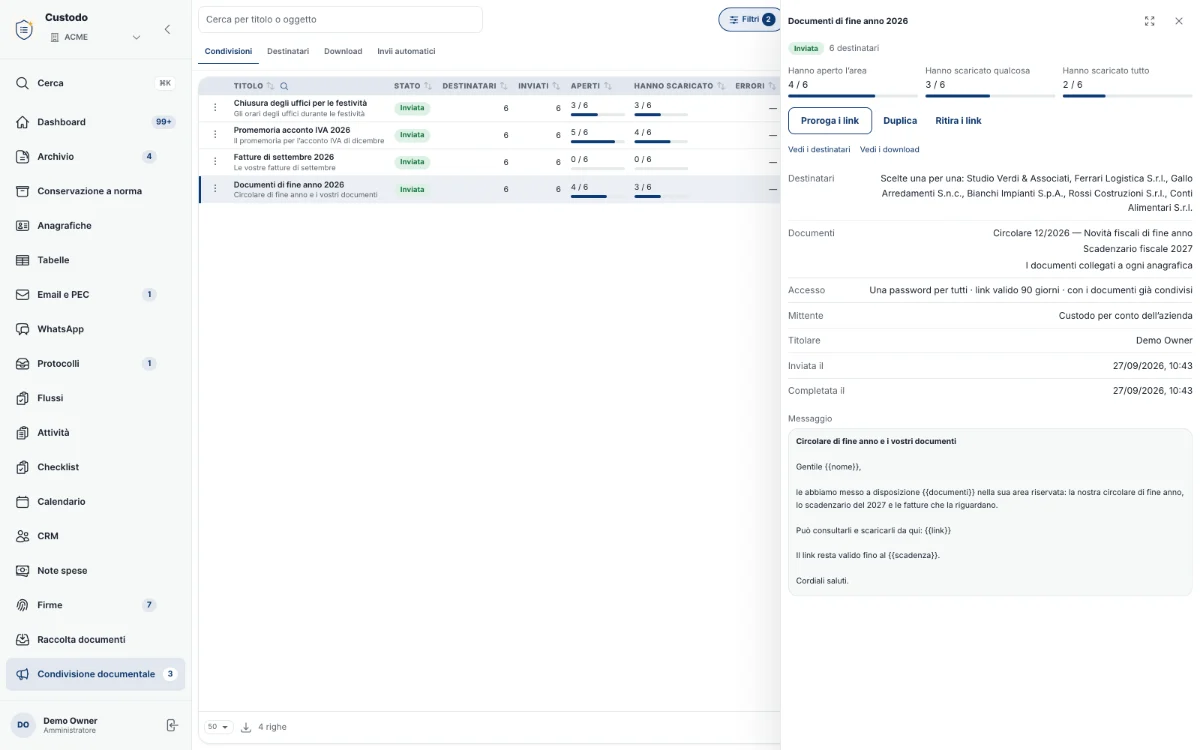Open the Filtri button
Viewport: 1200px width, 750px height.
click(751, 20)
